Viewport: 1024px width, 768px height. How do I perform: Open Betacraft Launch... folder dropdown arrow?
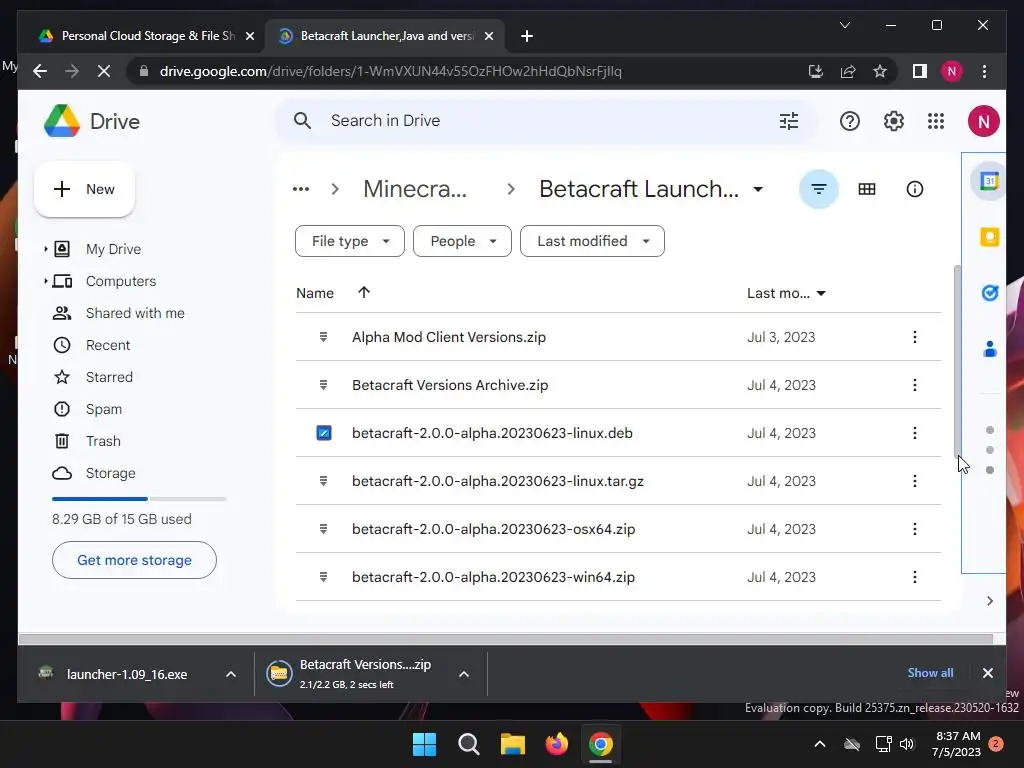coord(758,189)
